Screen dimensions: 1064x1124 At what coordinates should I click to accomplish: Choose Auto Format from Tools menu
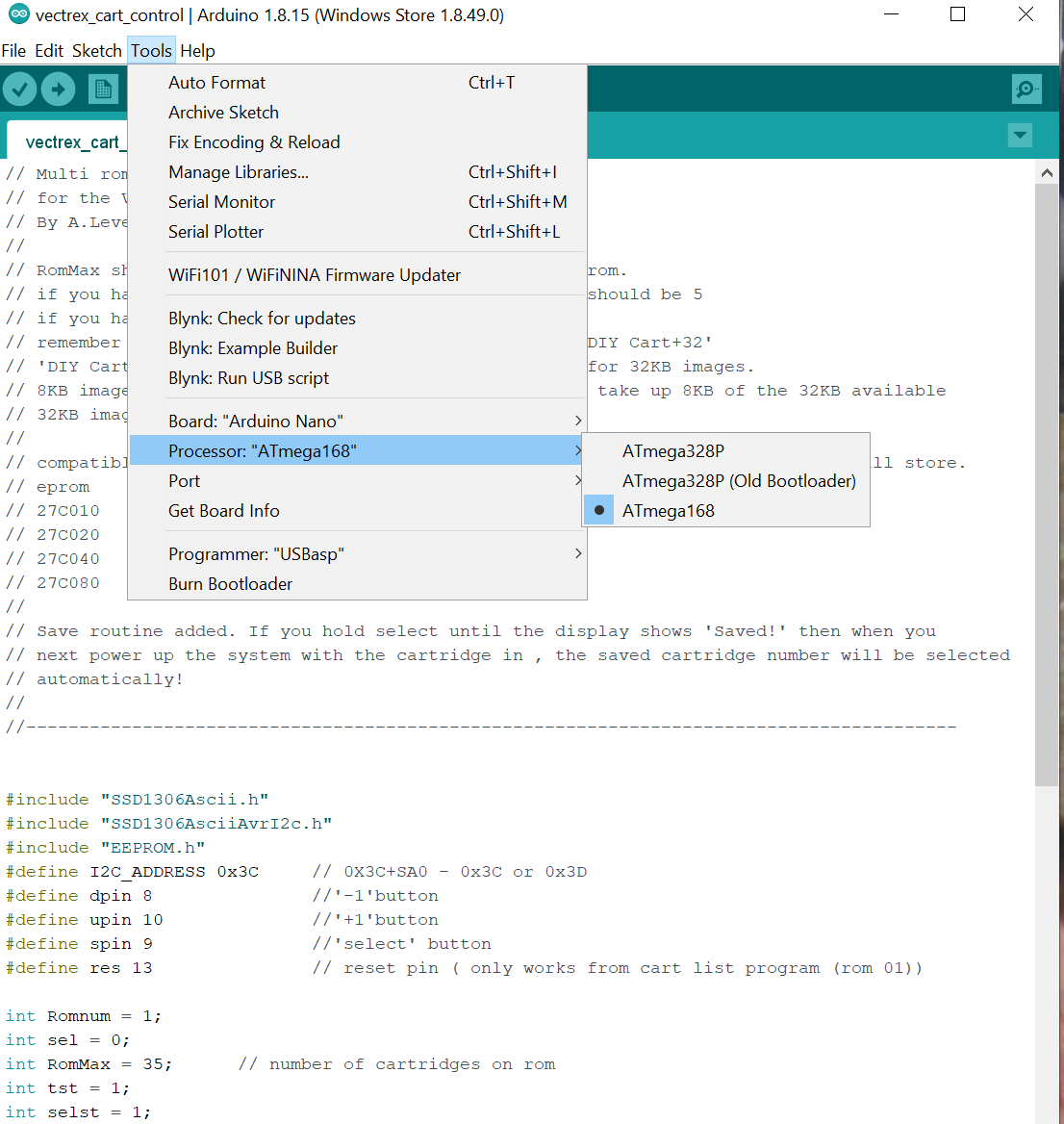point(358,83)
